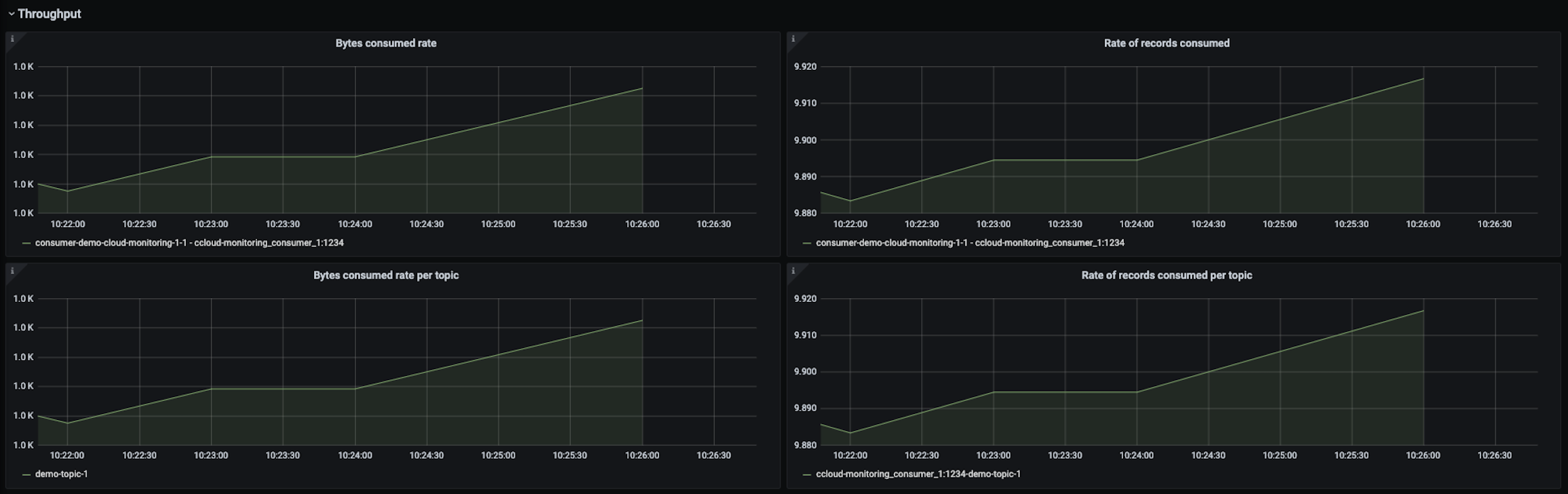Collapse the Throughput row chevron
This screenshot has width=1568, height=494.
tap(11, 14)
